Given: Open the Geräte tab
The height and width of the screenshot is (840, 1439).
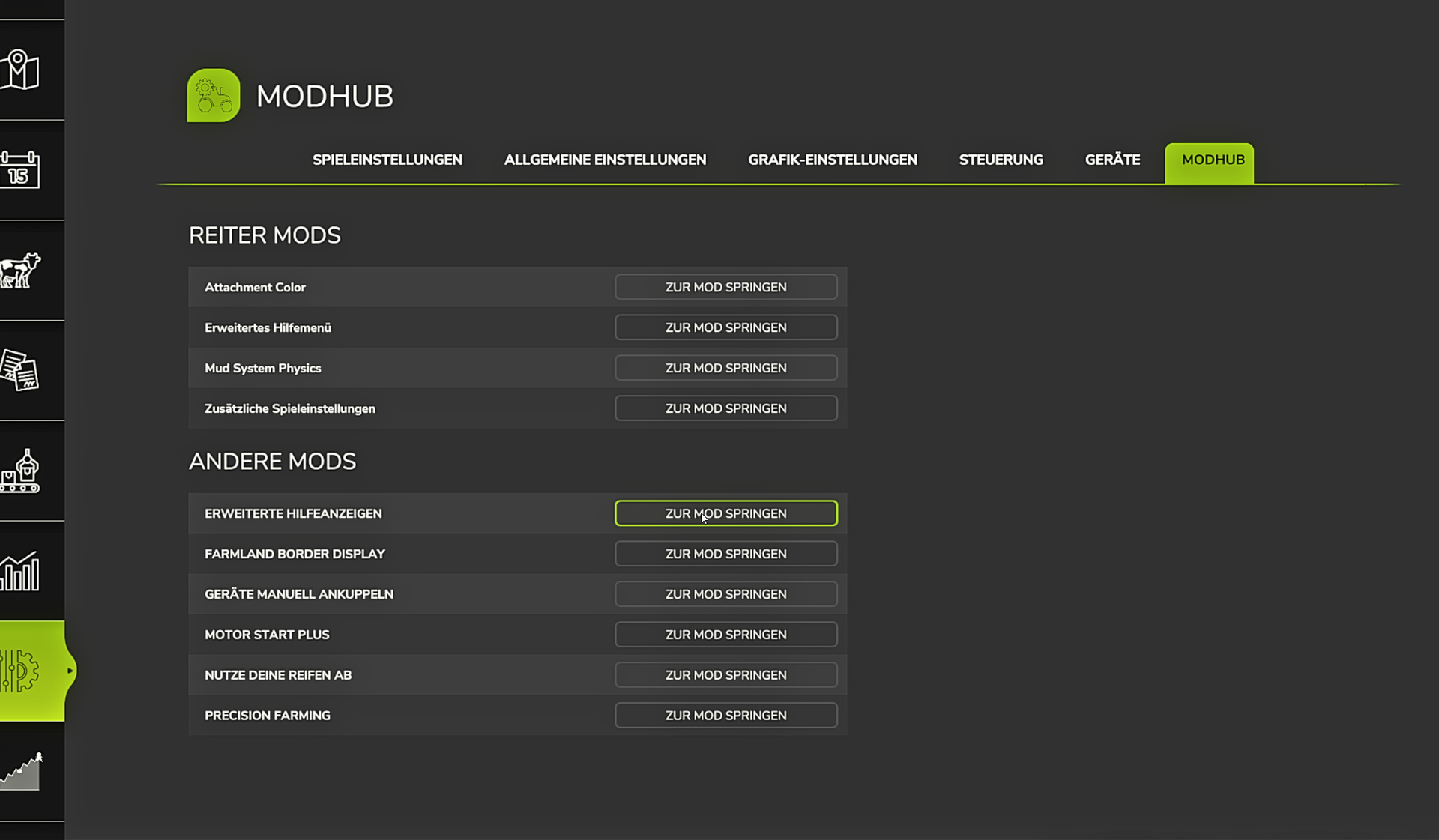Looking at the screenshot, I should click(1113, 160).
